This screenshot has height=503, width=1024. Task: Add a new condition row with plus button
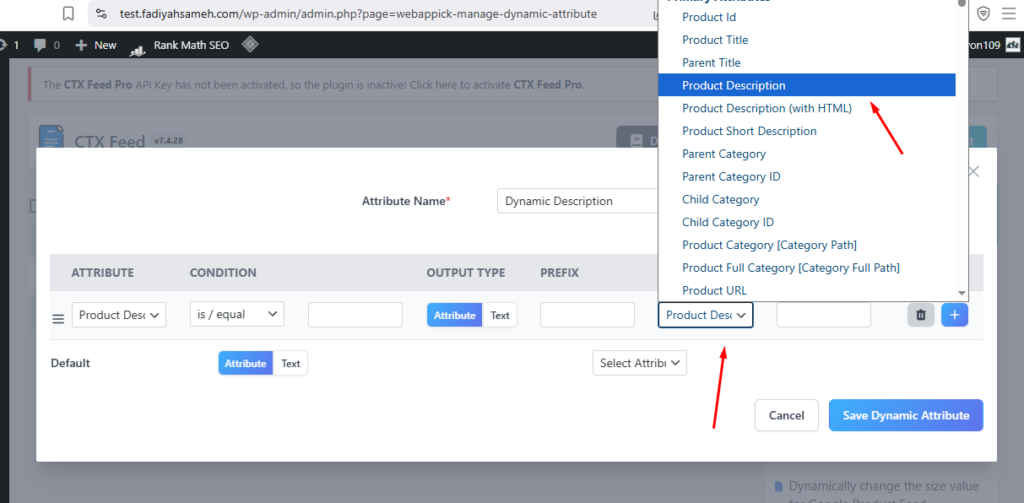(954, 315)
